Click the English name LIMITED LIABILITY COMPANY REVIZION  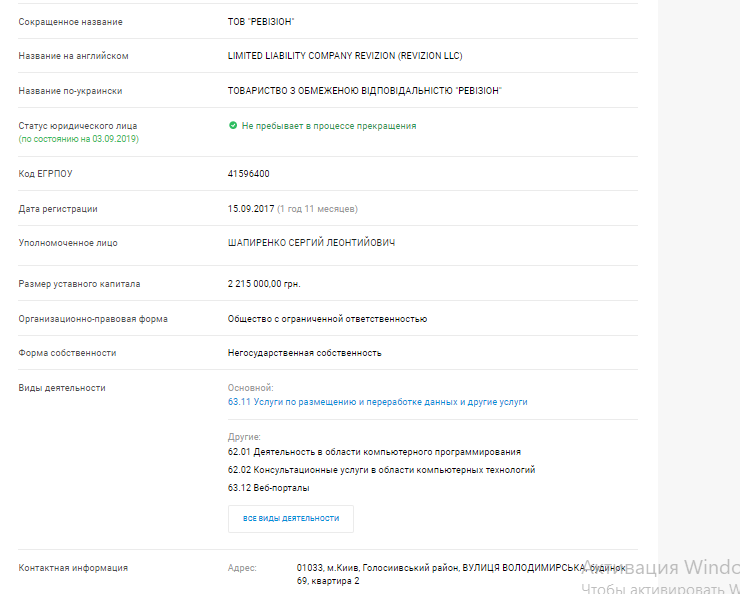pos(345,56)
